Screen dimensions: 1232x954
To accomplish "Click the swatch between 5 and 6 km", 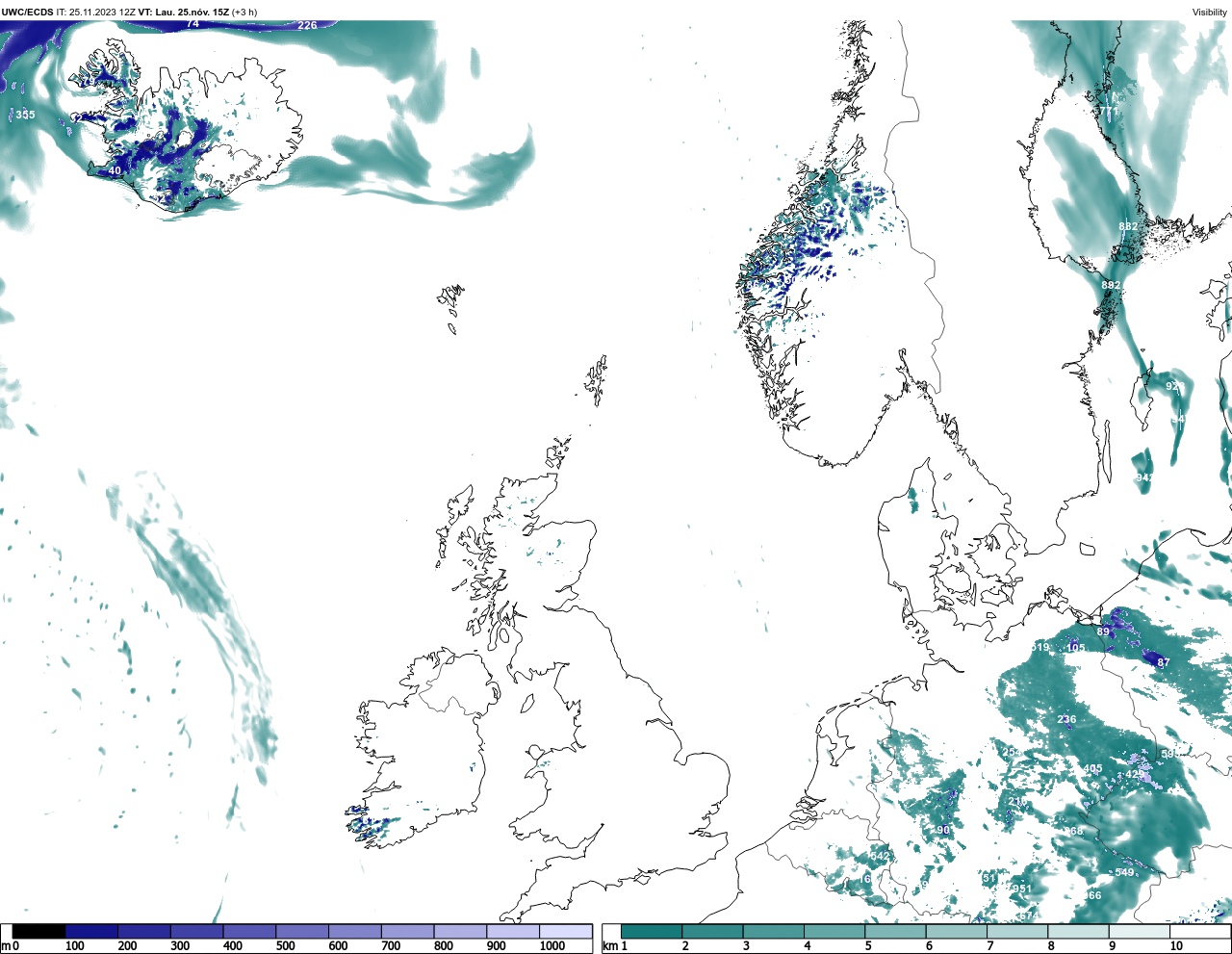I will coord(895,931).
